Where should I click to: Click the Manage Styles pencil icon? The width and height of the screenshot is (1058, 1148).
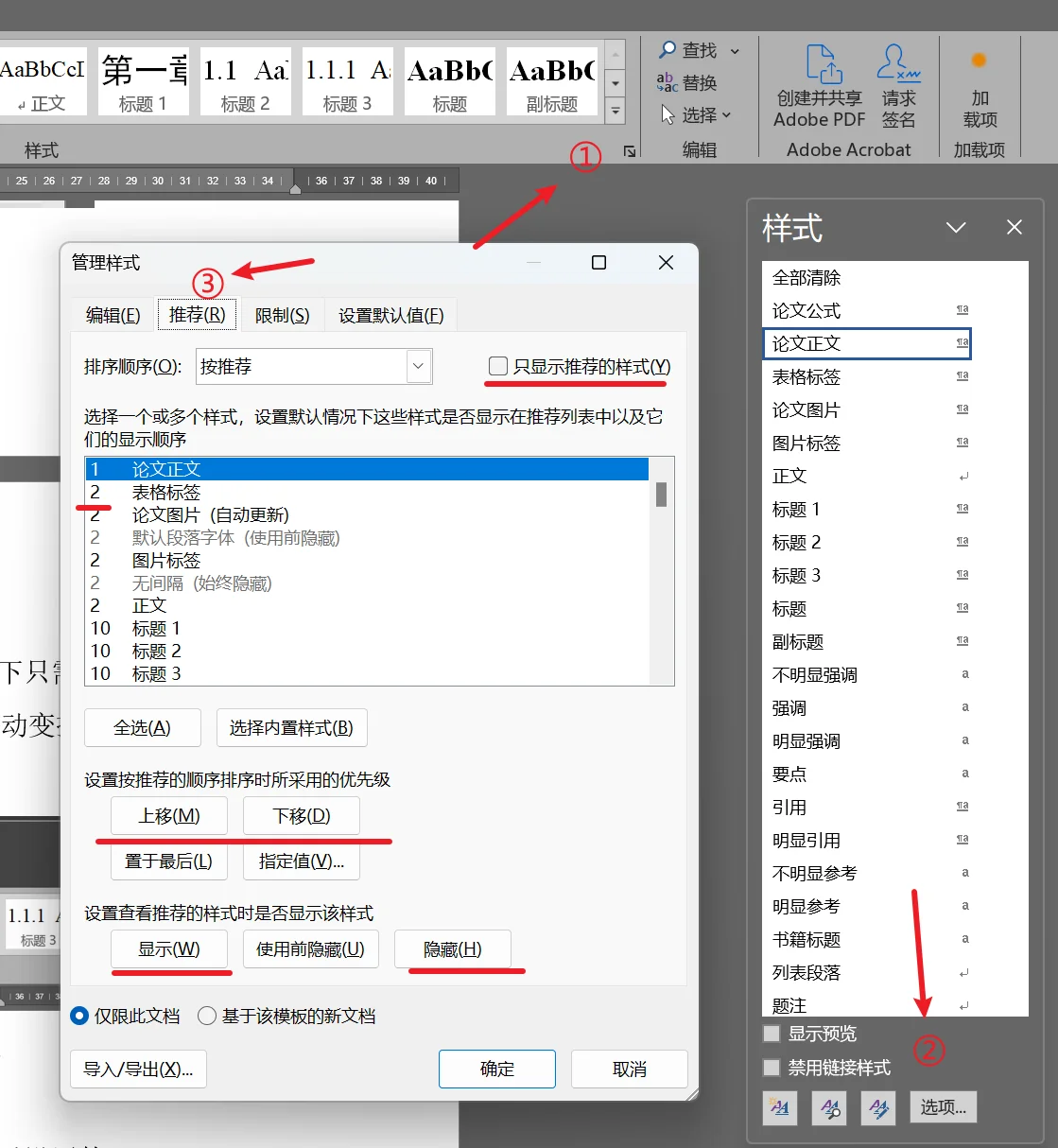click(x=878, y=1107)
